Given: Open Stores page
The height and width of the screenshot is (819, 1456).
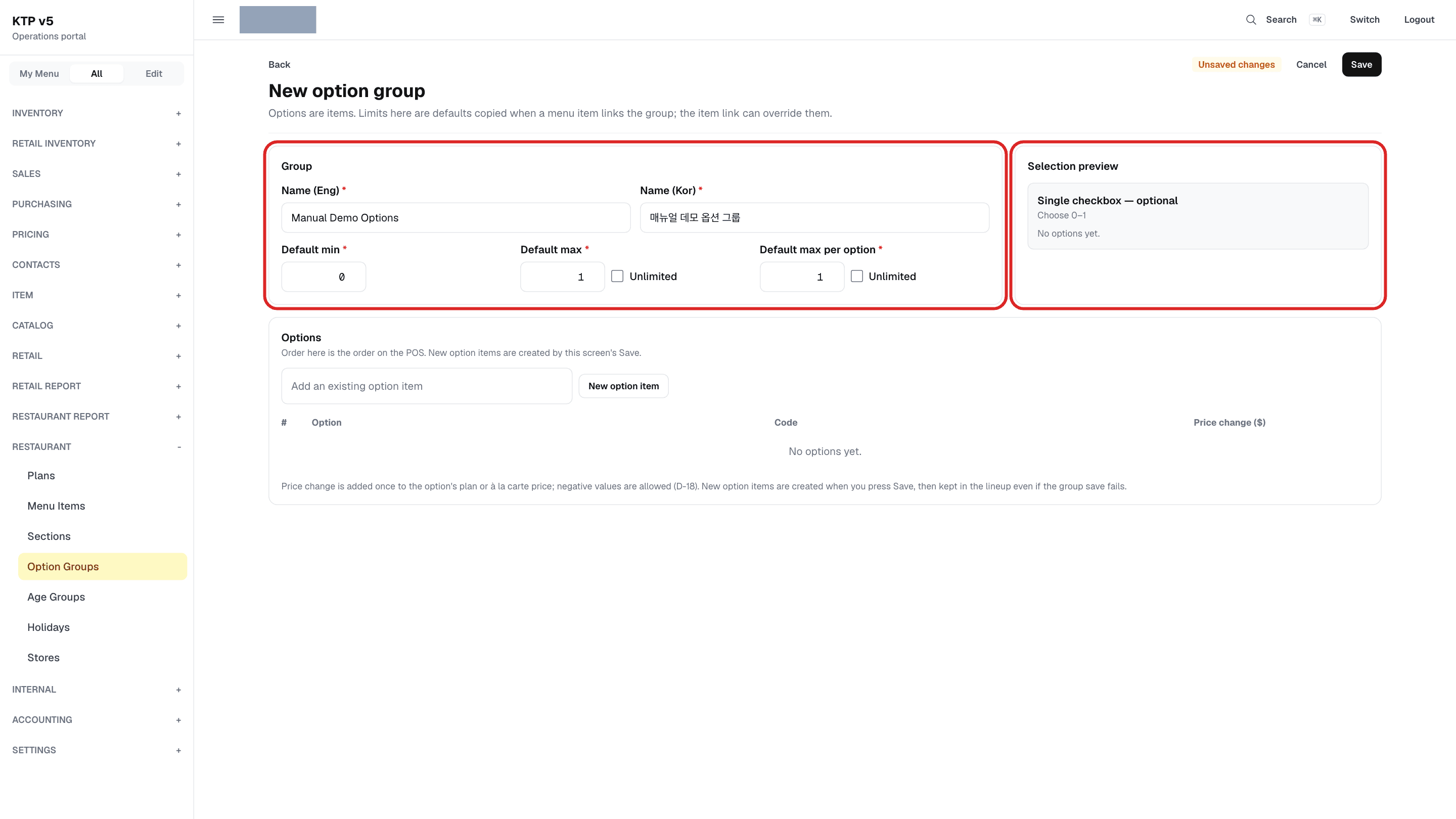Looking at the screenshot, I should click(102, 657).
